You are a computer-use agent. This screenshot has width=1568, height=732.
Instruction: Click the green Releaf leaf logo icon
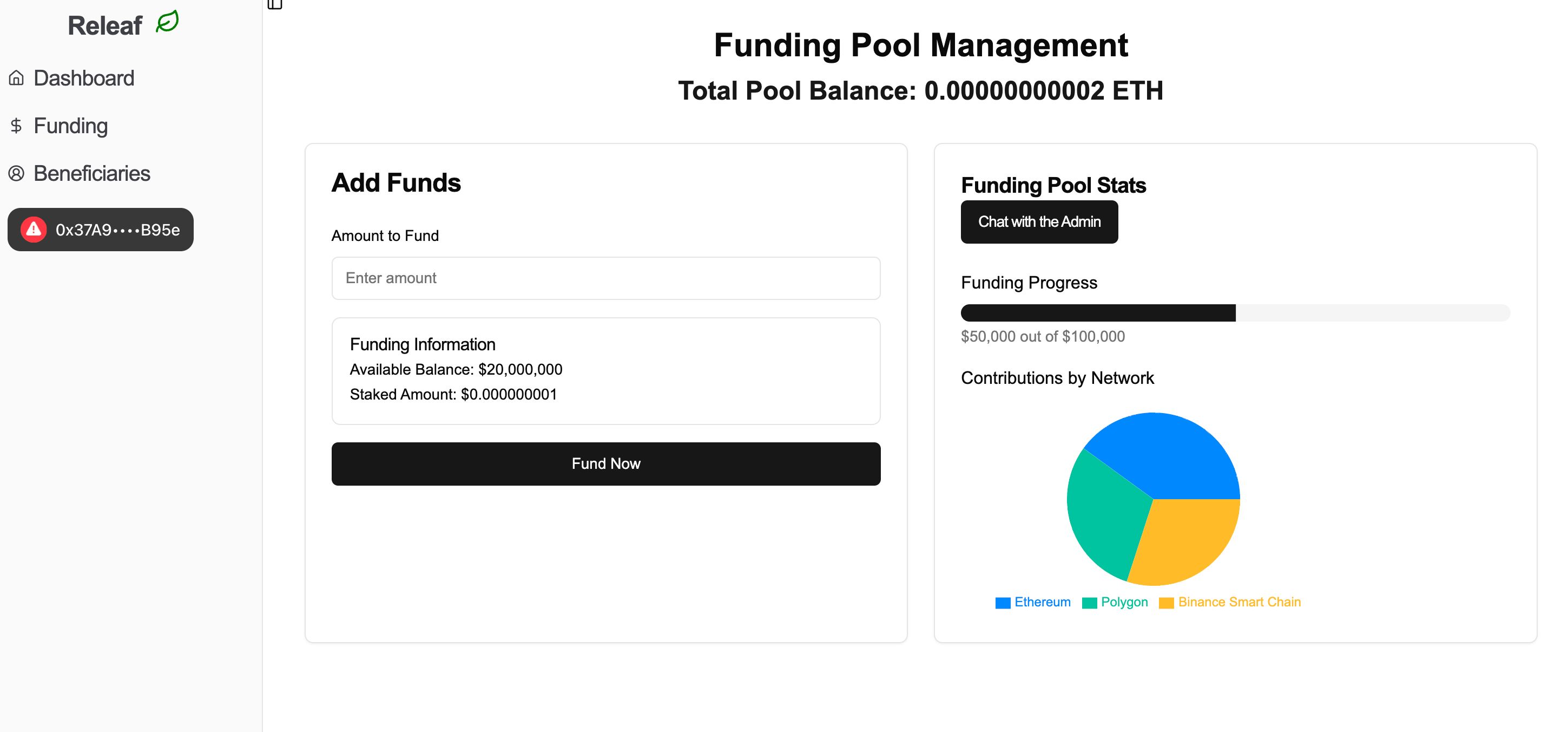pos(167,22)
